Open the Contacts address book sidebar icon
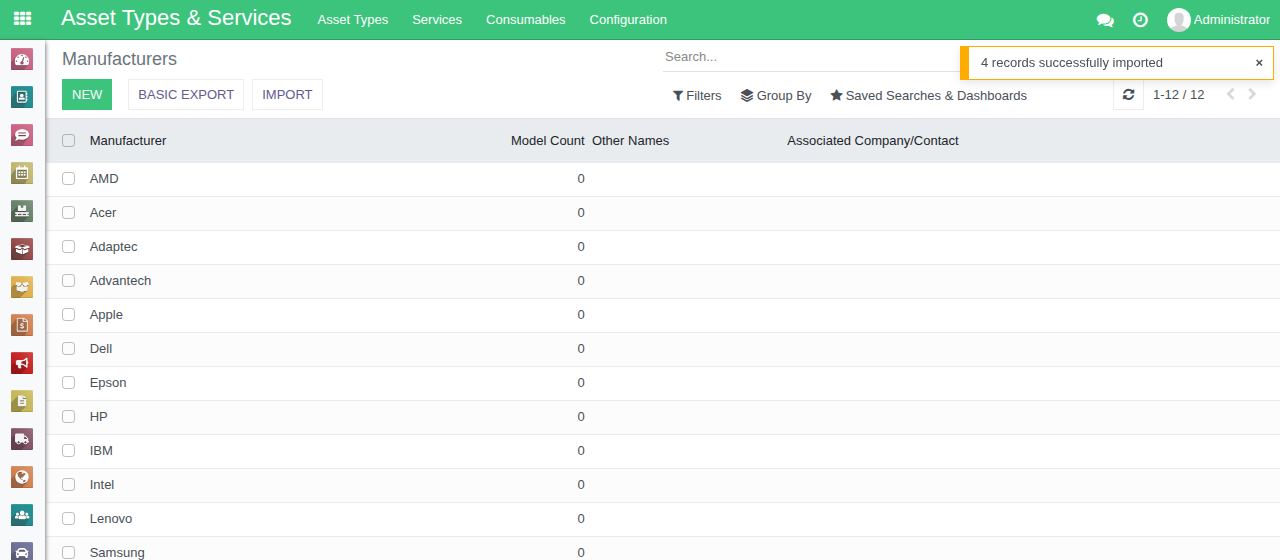Viewport: 1280px width, 560px height. pos(22,97)
